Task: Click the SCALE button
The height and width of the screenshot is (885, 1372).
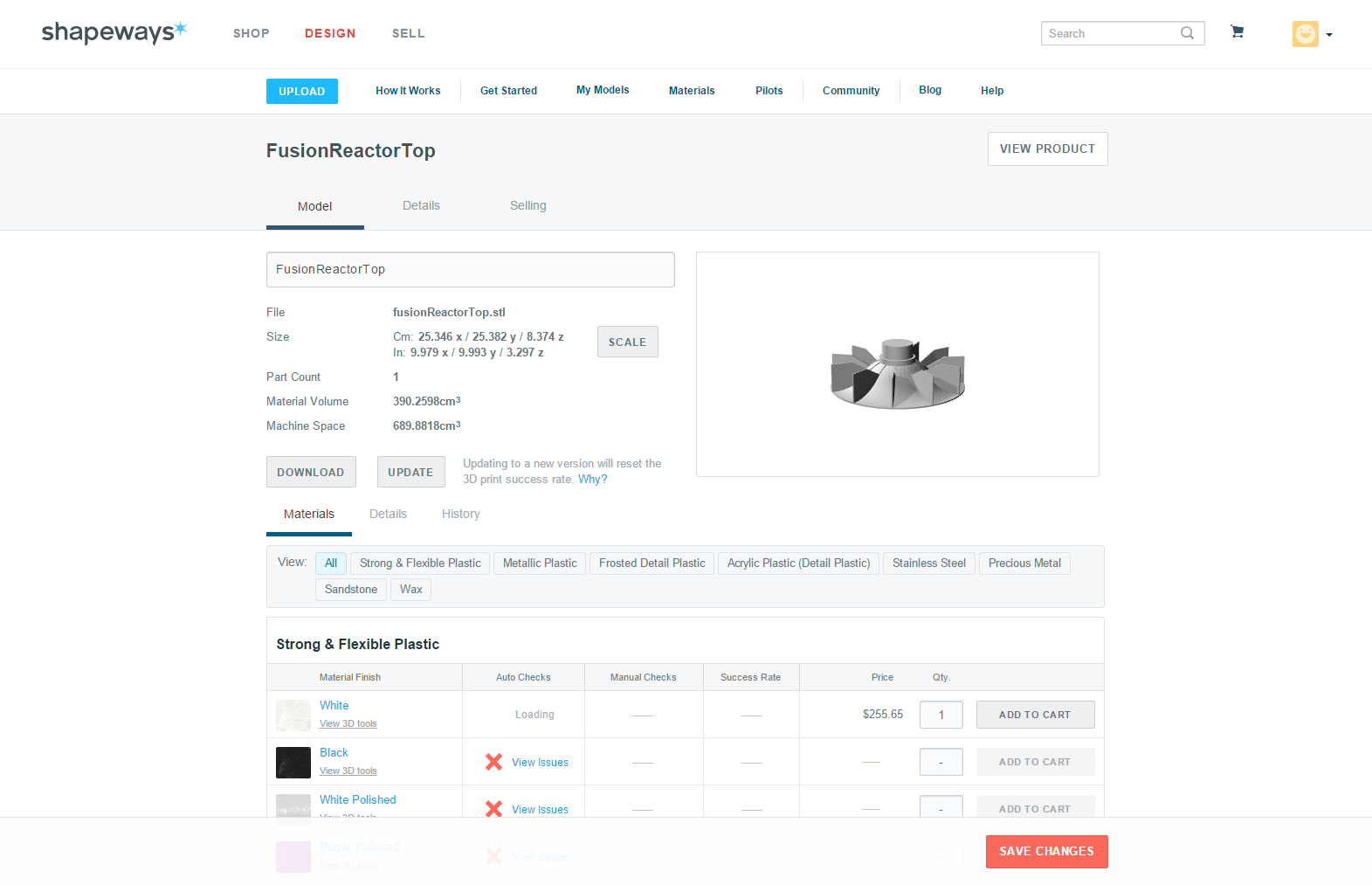Action: point(627,342)
